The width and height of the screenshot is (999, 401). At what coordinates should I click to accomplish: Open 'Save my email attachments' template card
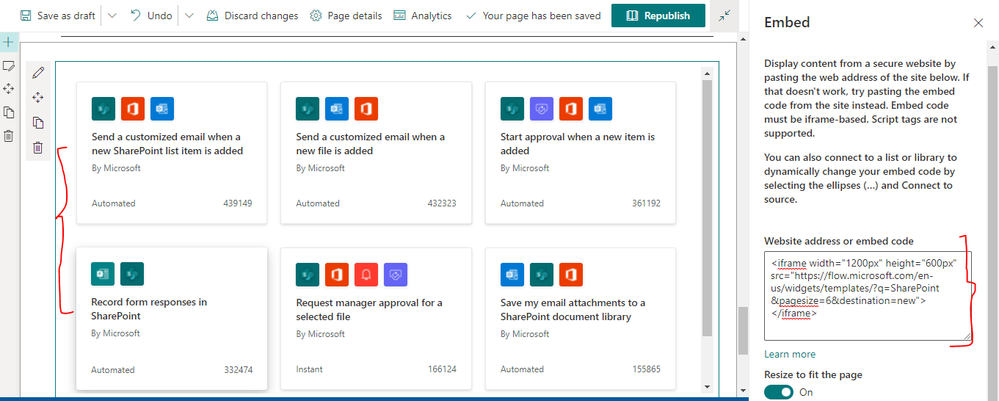pos(580,318)
